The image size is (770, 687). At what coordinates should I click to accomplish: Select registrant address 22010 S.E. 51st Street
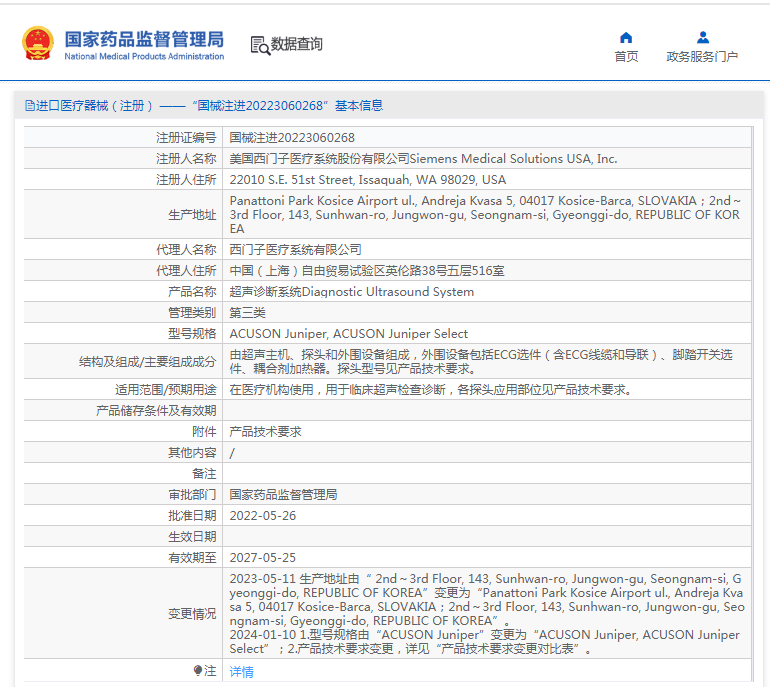pos(487,180)
